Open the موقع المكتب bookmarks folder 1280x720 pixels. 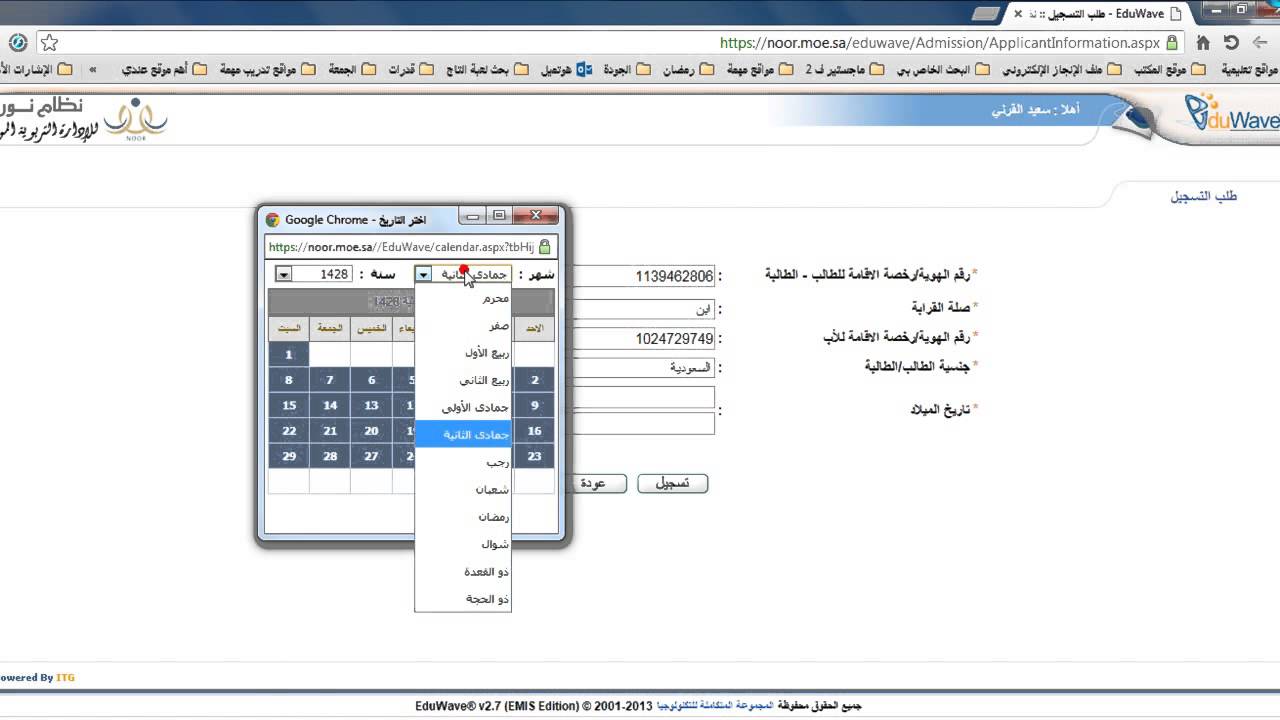[1172, 70]
